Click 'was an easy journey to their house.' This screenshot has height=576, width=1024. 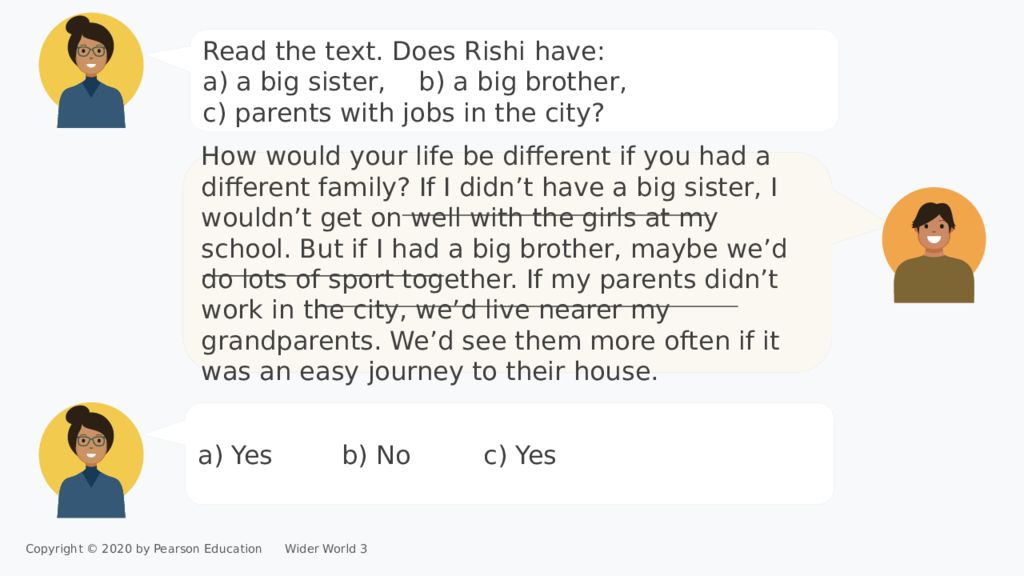coord(429,372)
